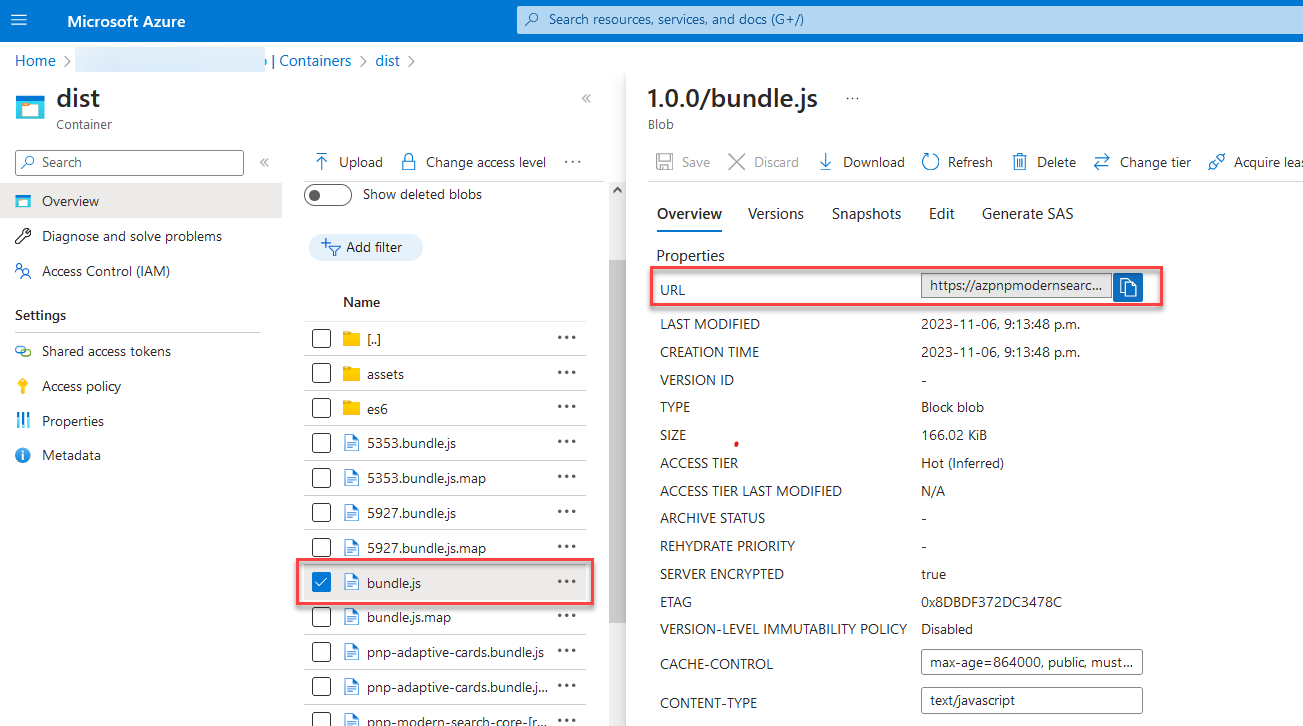Open more container toolbar options ellipsis

[x=572, y=162]
